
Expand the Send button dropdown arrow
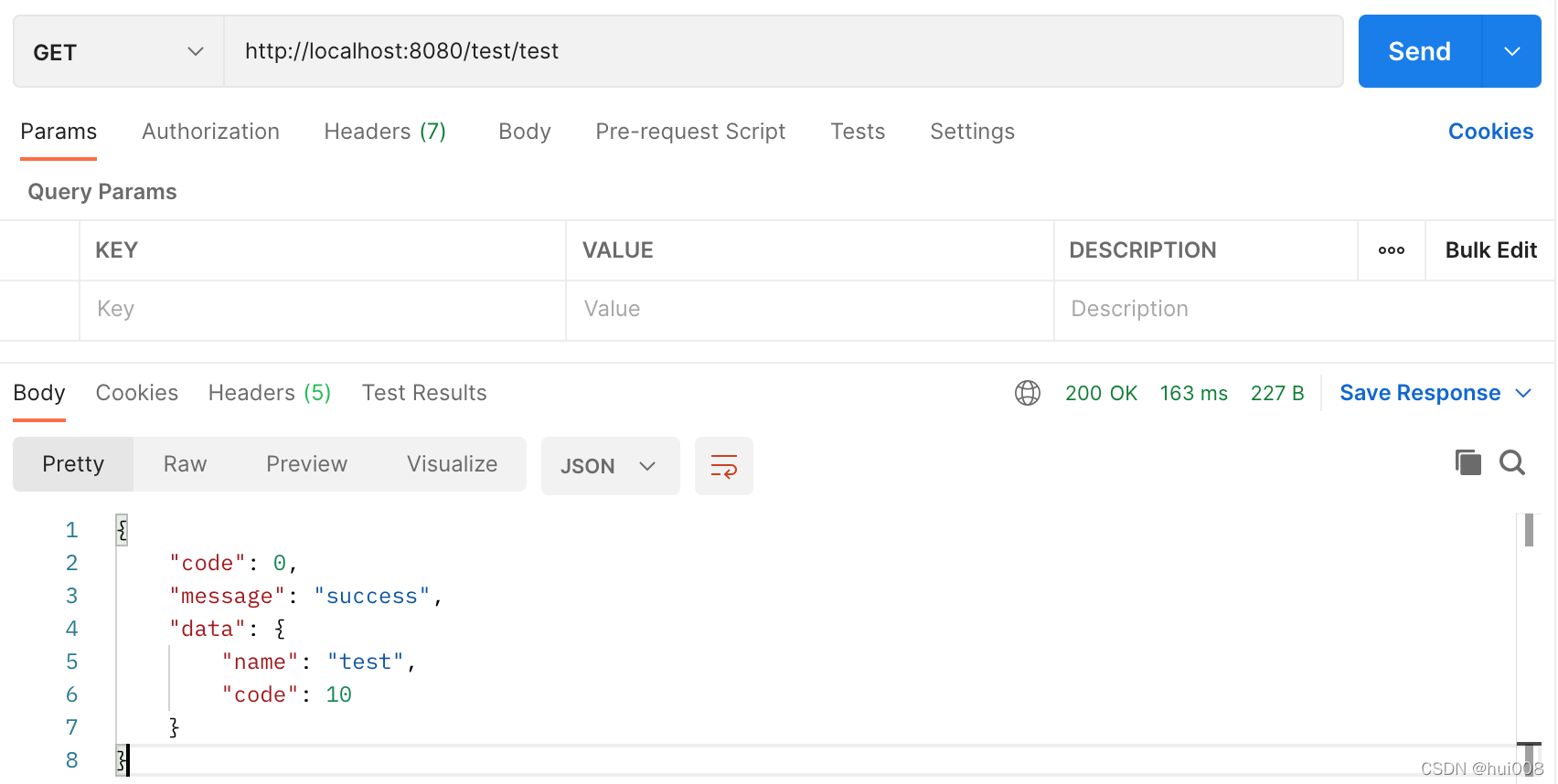(x=1511, y=51)
